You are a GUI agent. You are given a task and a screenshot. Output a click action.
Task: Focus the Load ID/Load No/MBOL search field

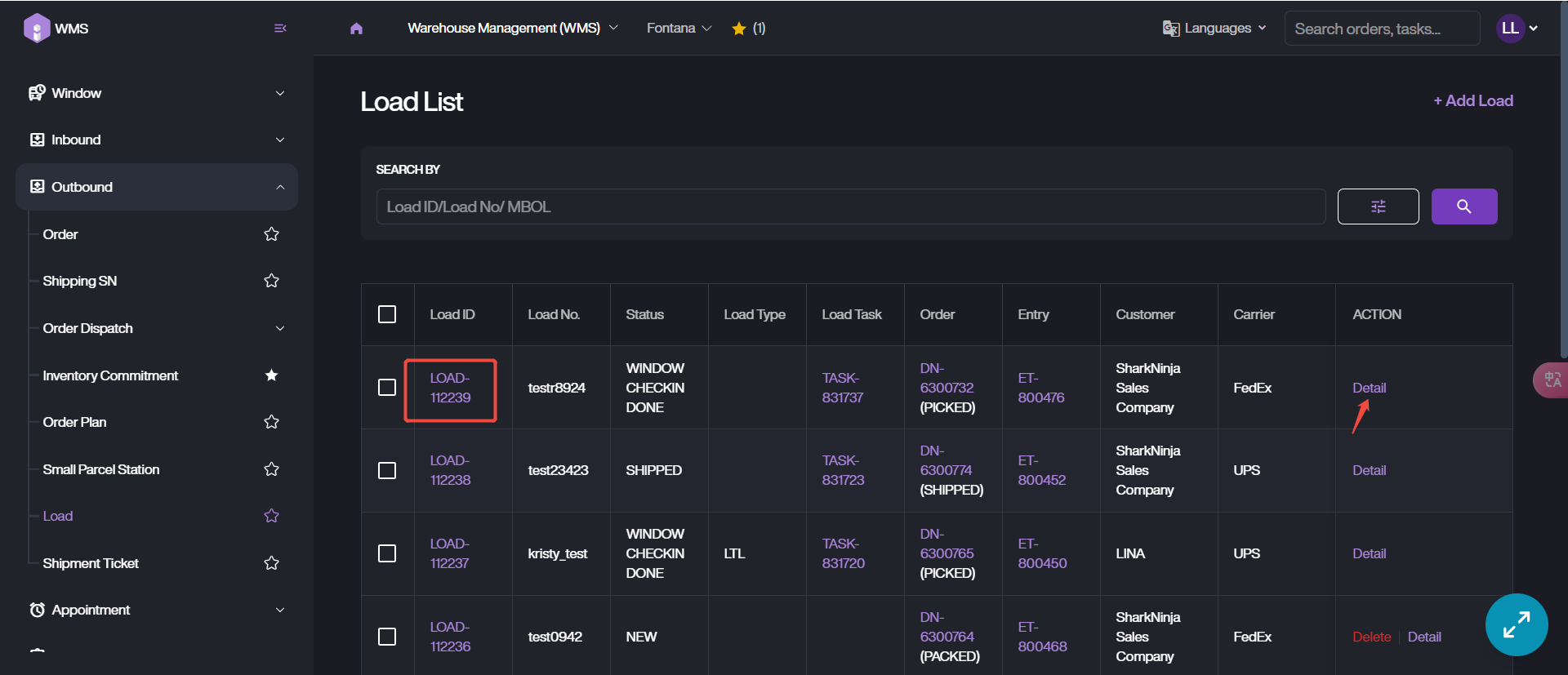(x=849, y=206)
